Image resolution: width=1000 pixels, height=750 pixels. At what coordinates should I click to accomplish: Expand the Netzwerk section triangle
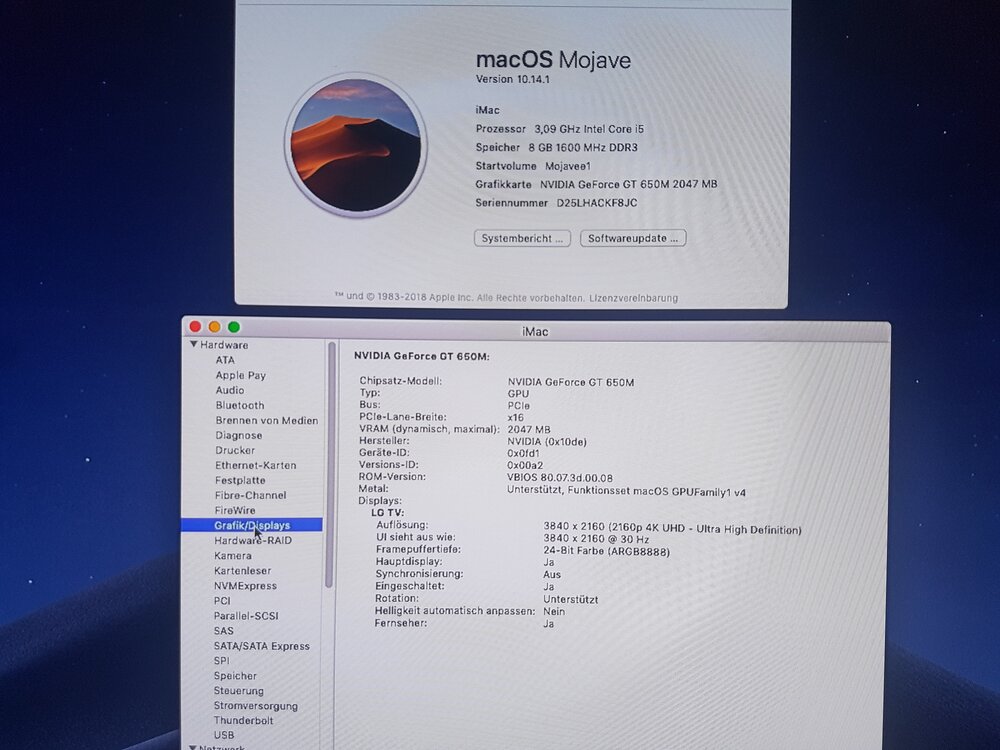(x=193, y=748)
